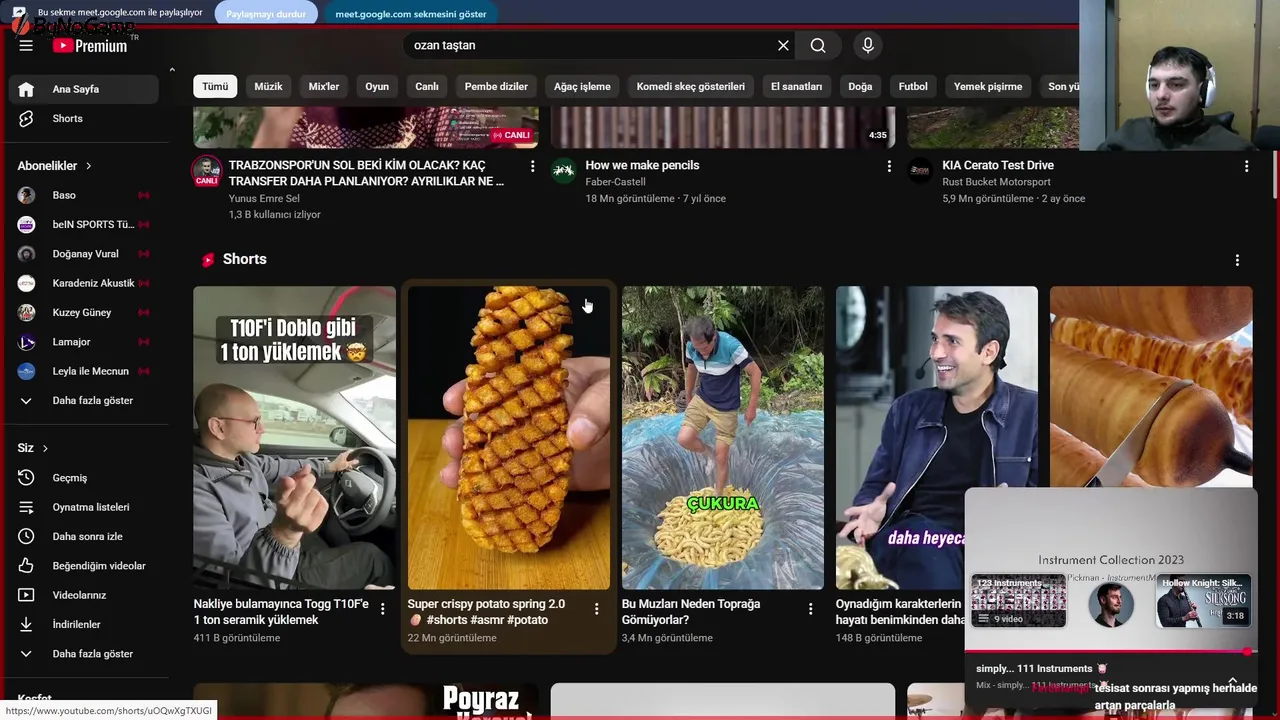
Task: Open beIN SPORTS subscription channel
Action: tap(84, 224)
